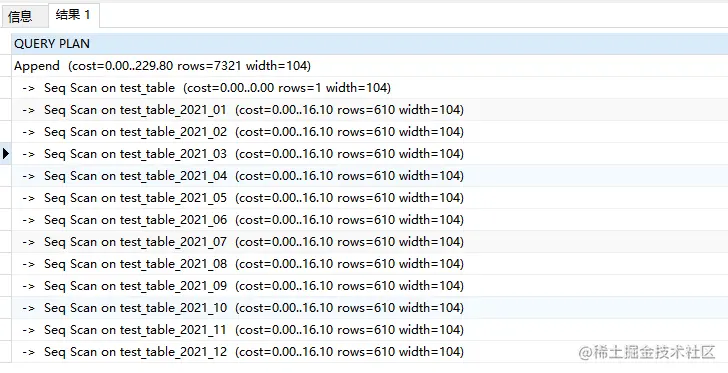Select the row for test_table_2021_02
728x373 pixels.
coord(370,131)
